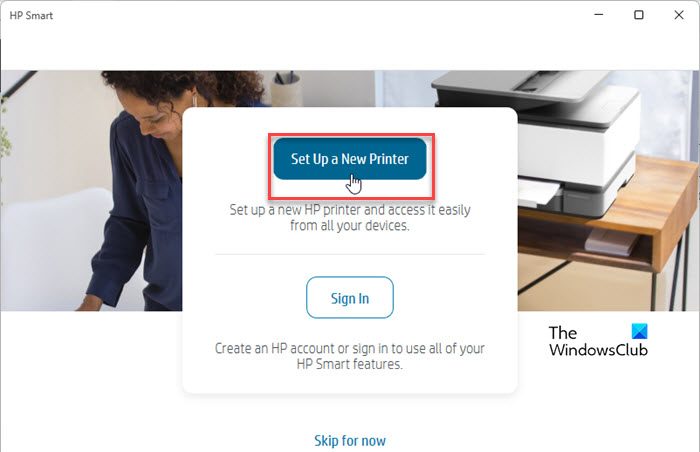Close the HP Smart window
Viewport: 700px width, 452px height.
click(679, 15)
